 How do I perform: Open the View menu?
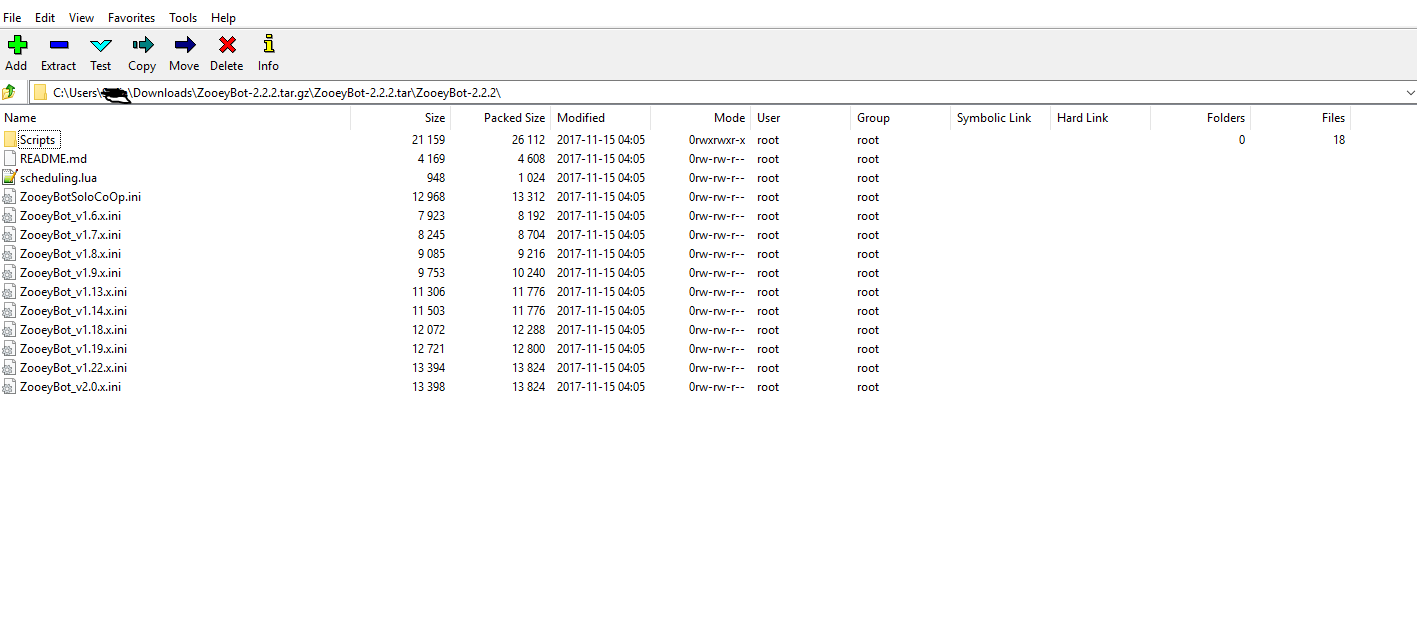[x=82, y=18]
